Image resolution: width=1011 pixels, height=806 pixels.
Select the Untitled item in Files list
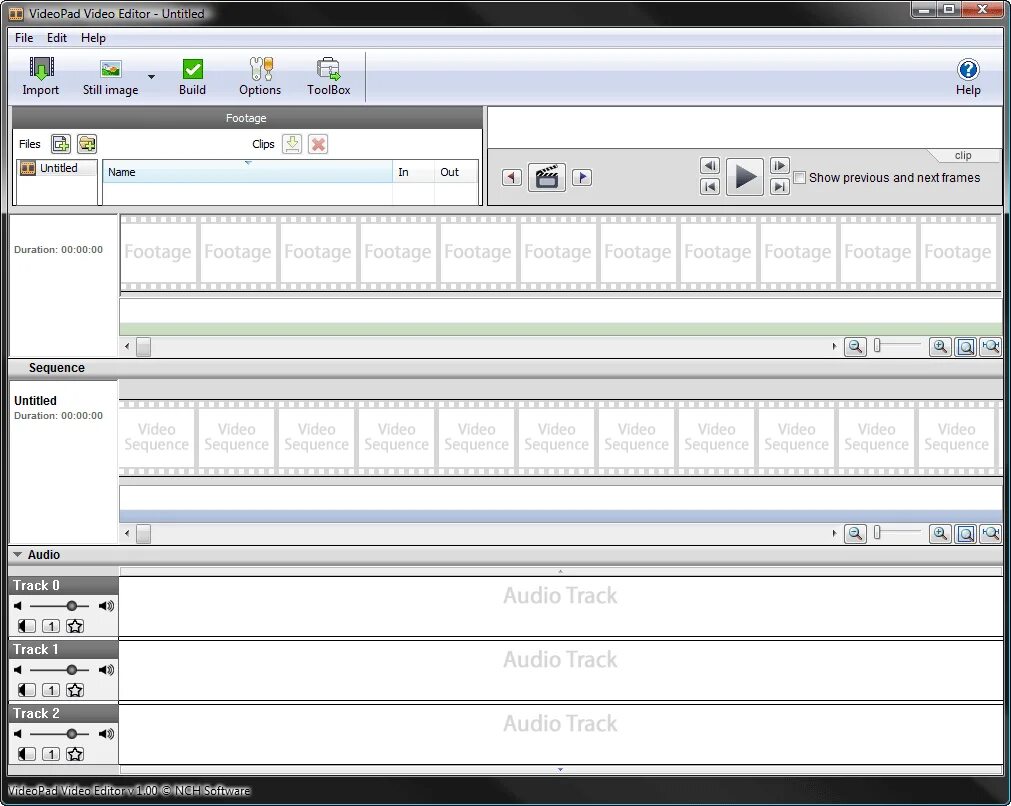point(57,168)
